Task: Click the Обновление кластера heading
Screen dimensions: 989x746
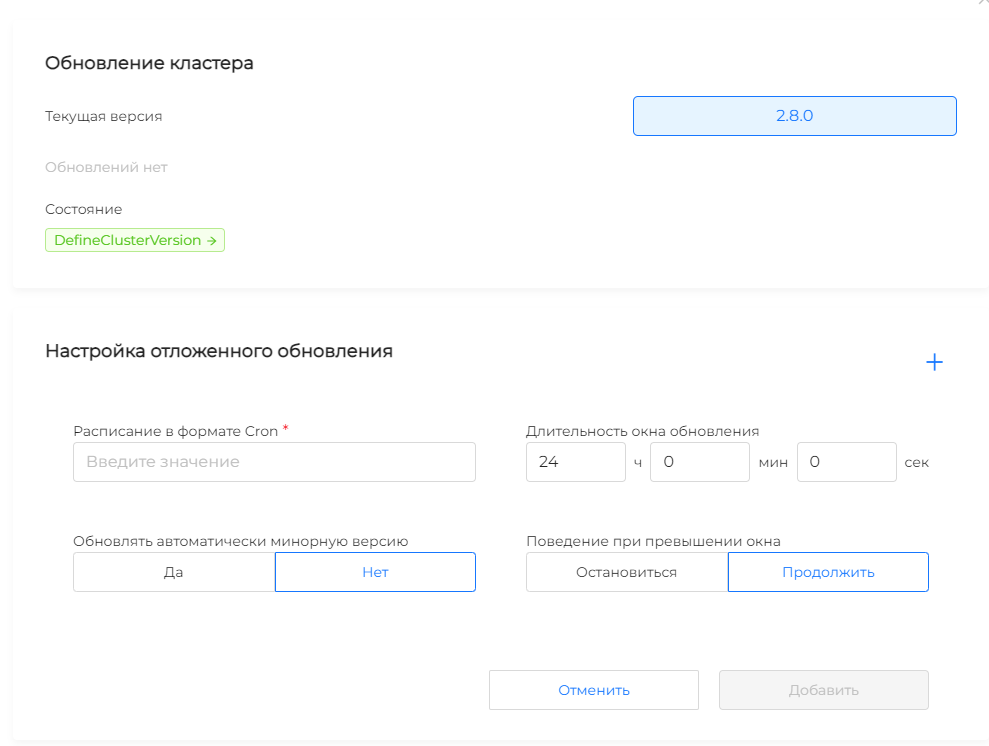Action: [x=149, y=63]
